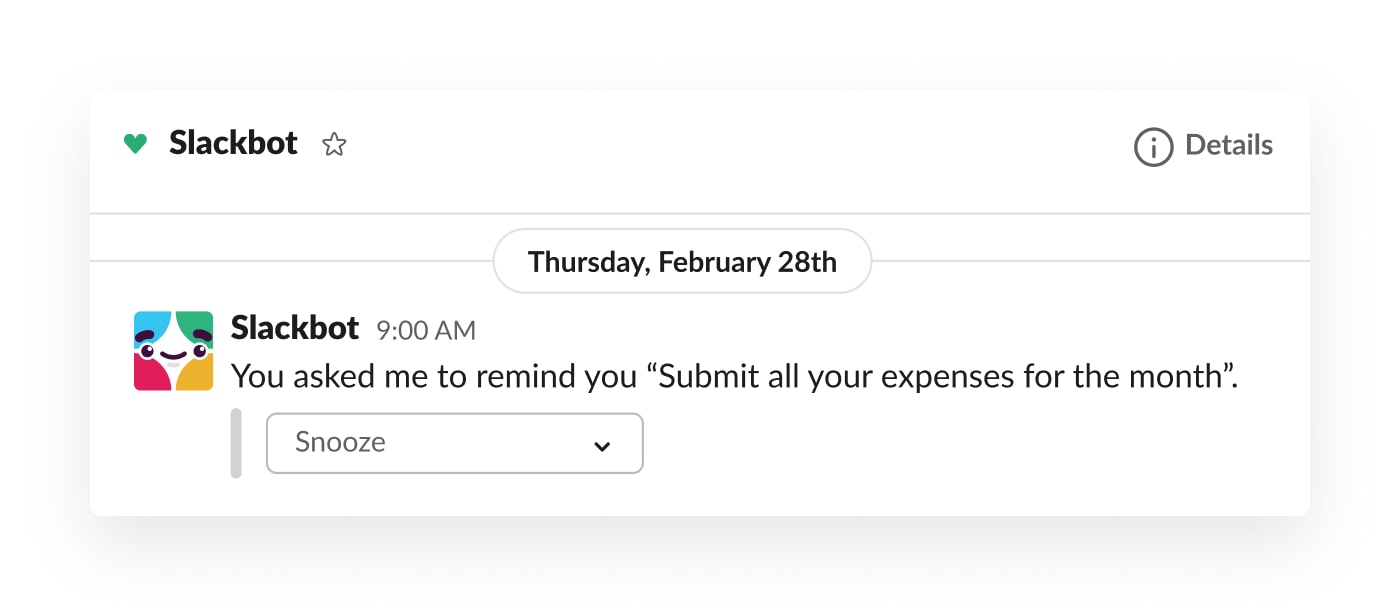Click the divider line left of date pill
1400x604 pixels.
point(290,262)
